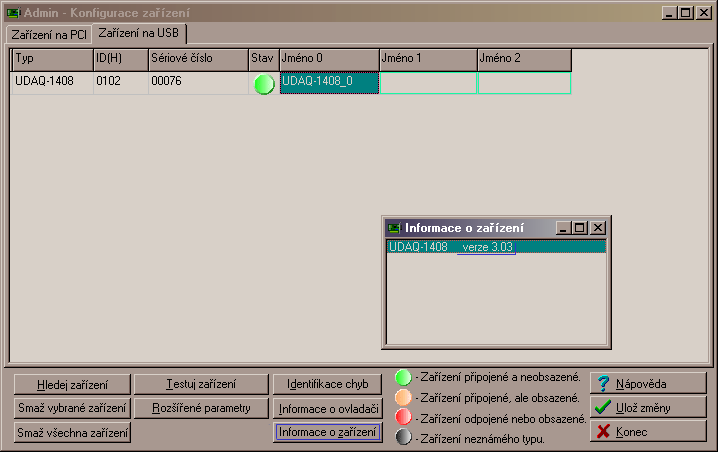Select the UDAQ-1408 verze 3.03 row
The image size is (718, 452).
pyautogui.click(x=496, y=247)
